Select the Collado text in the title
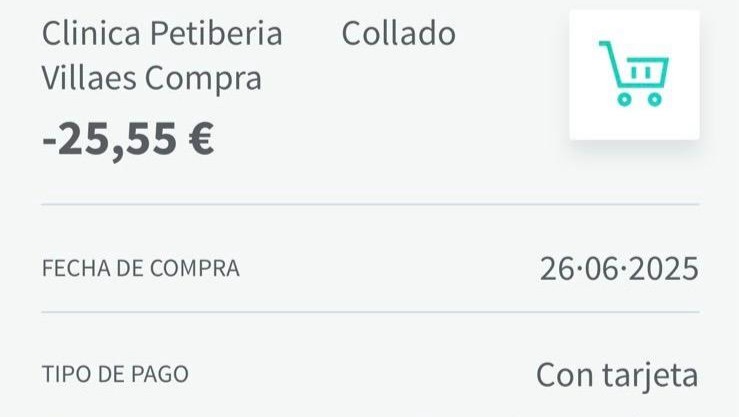This screenshot has width=739, height=417. (398, 33)
